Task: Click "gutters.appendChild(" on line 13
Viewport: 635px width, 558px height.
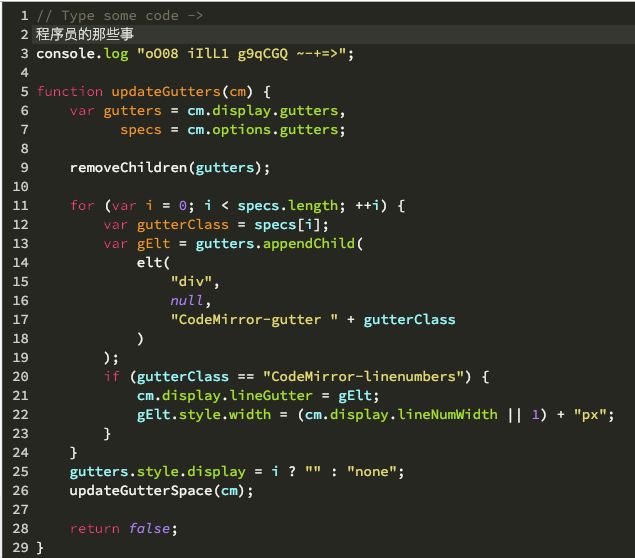Action: point(279,244)
